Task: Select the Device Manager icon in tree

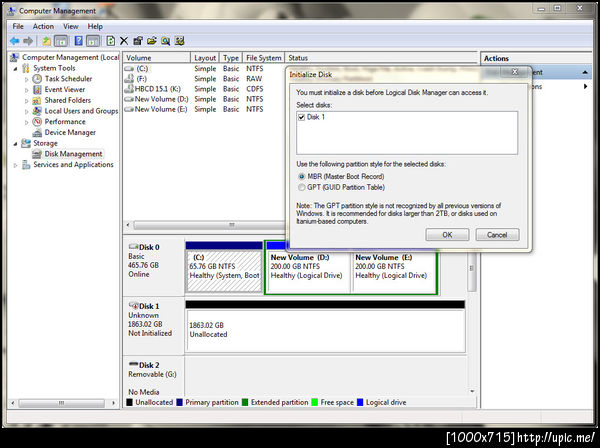Action: click(37, 133)
